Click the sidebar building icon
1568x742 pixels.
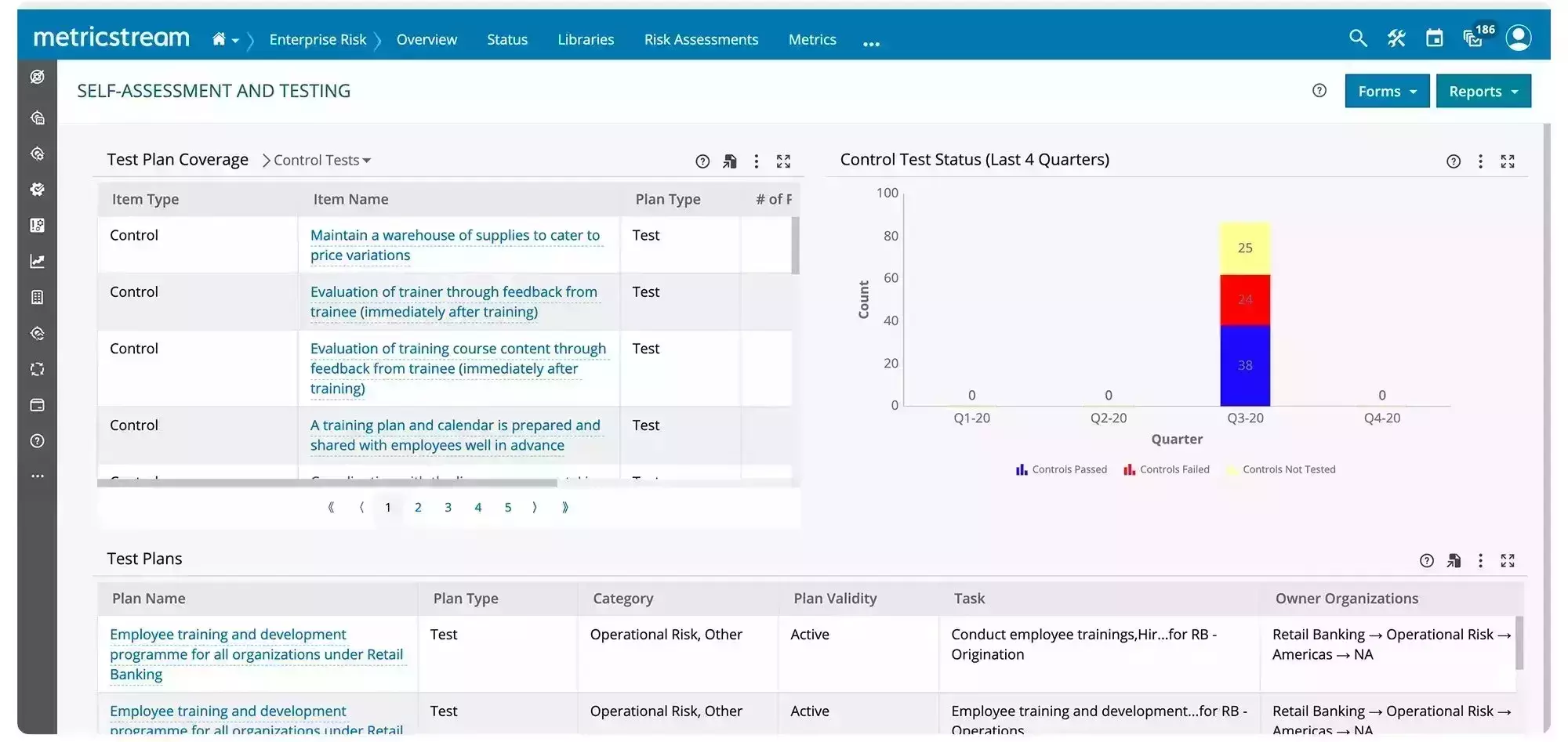37,298
